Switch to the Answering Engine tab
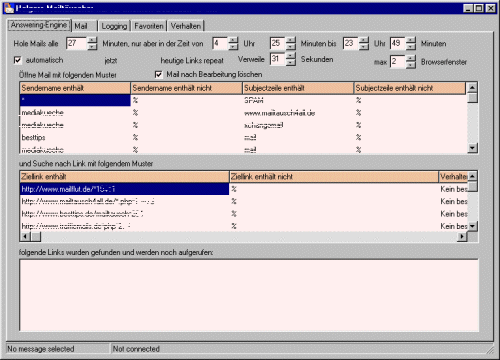 click(39, 25)
